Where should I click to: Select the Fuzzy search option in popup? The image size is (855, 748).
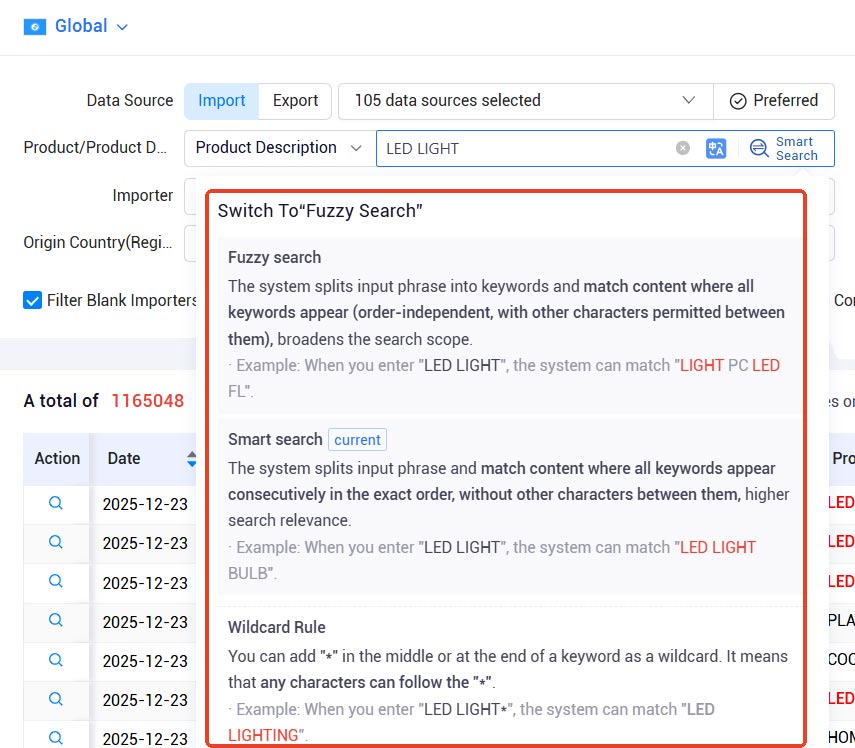click(x=509, y=324)
